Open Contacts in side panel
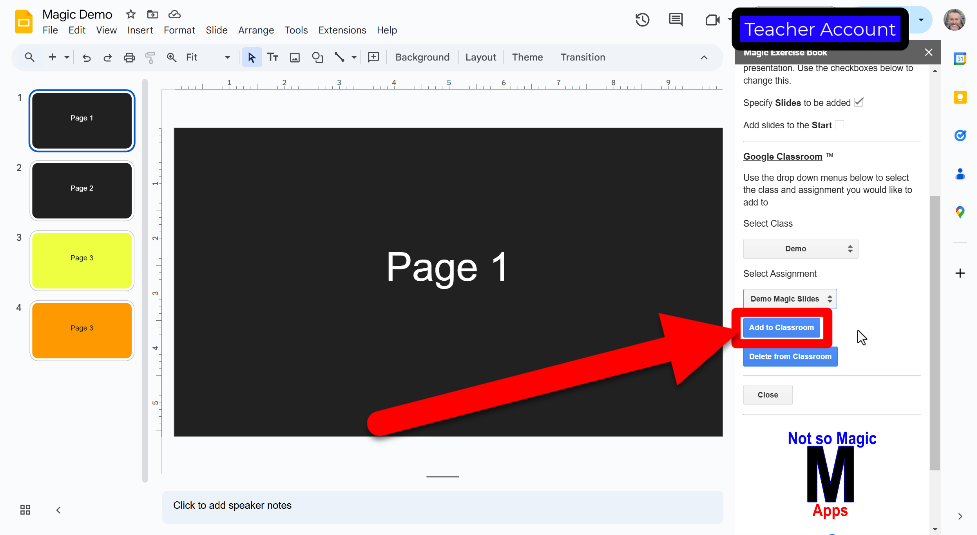Screen dimensions: 977x535 click(960, 174)
